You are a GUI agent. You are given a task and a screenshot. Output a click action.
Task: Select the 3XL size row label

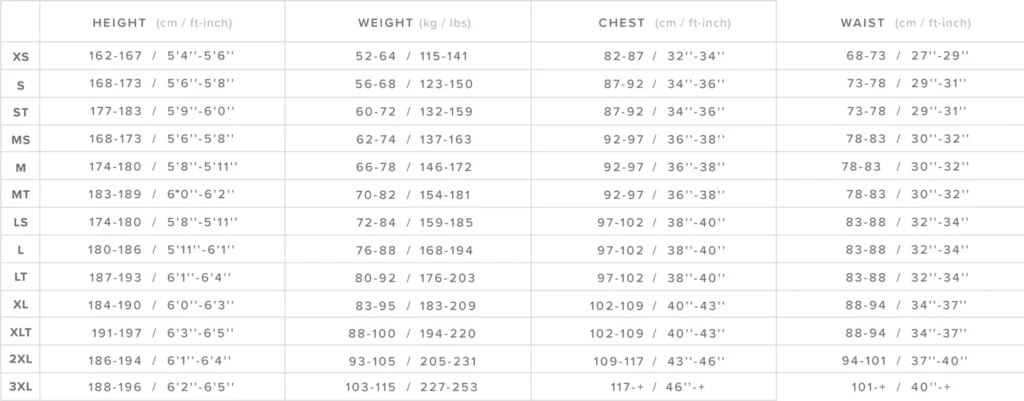coord(21,388)
